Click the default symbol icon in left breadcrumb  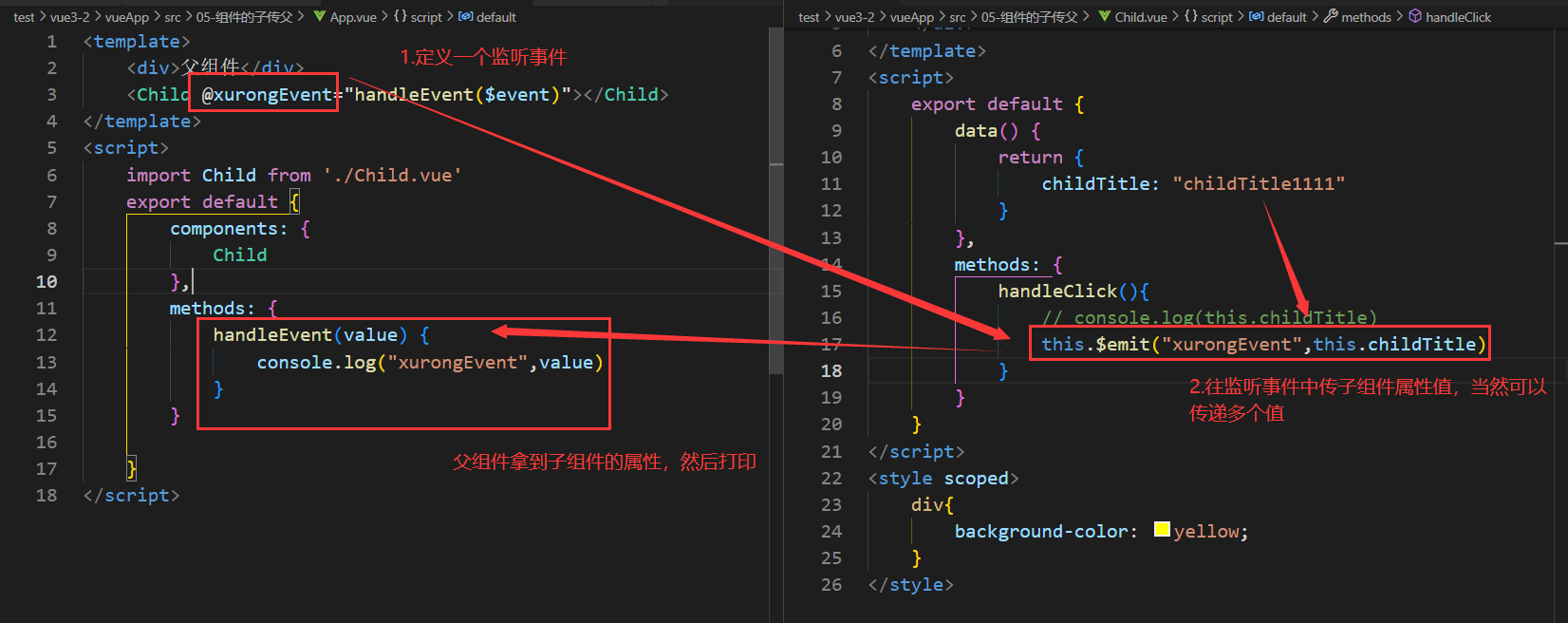(x=466, y=16)
